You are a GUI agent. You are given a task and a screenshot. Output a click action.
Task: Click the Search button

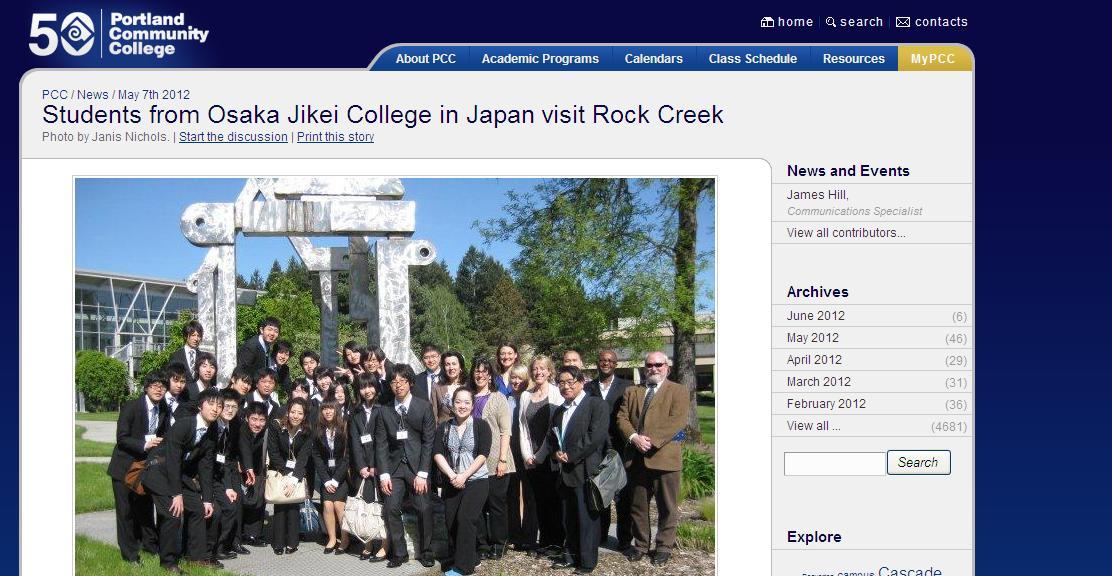[x=918, y=463]
